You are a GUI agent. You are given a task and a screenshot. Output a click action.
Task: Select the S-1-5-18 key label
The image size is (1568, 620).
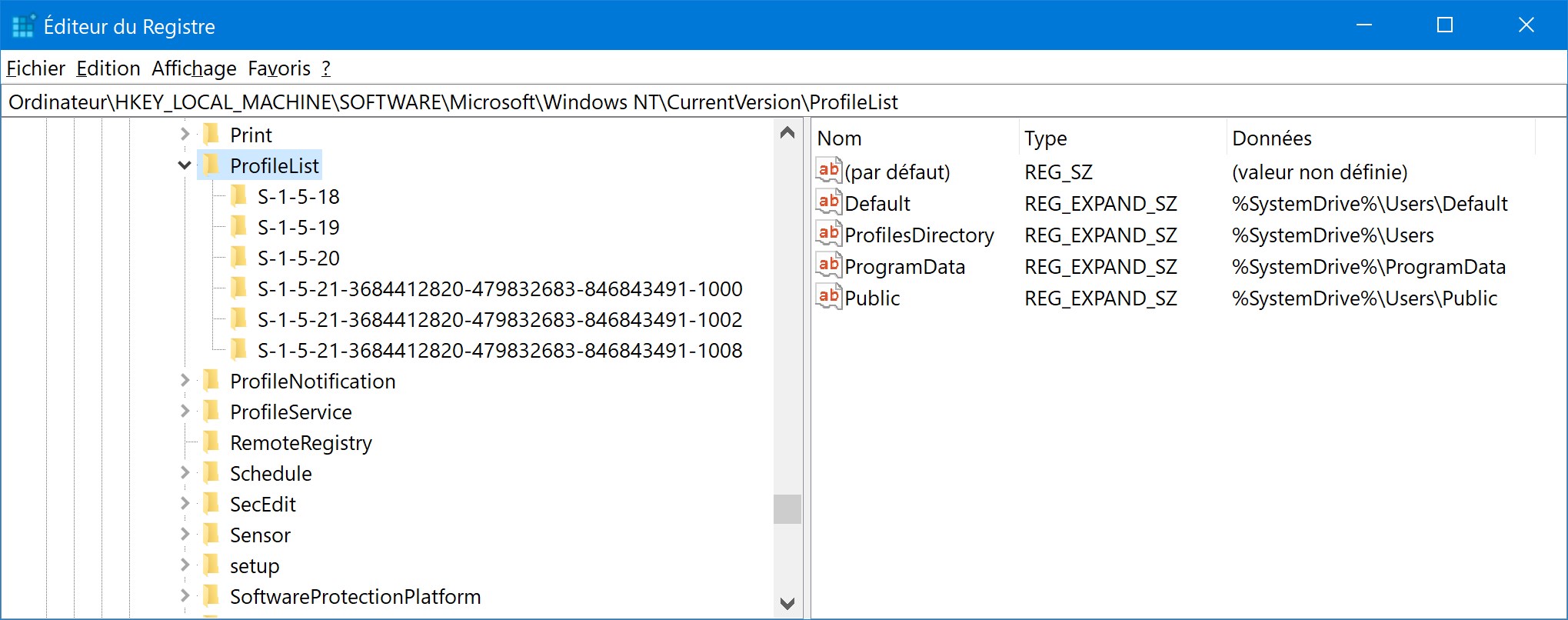pos(298,197)
